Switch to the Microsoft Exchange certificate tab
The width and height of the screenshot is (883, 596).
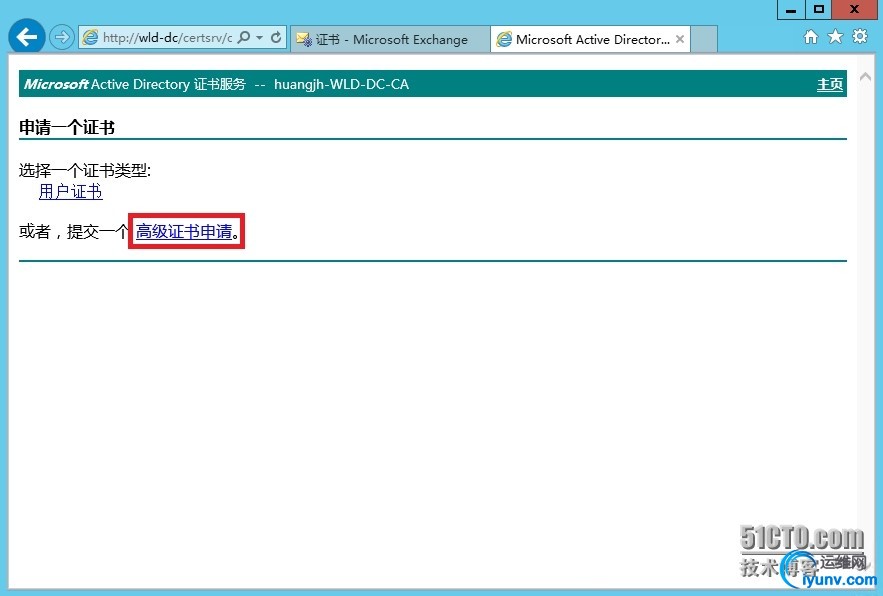coord(390,39)
